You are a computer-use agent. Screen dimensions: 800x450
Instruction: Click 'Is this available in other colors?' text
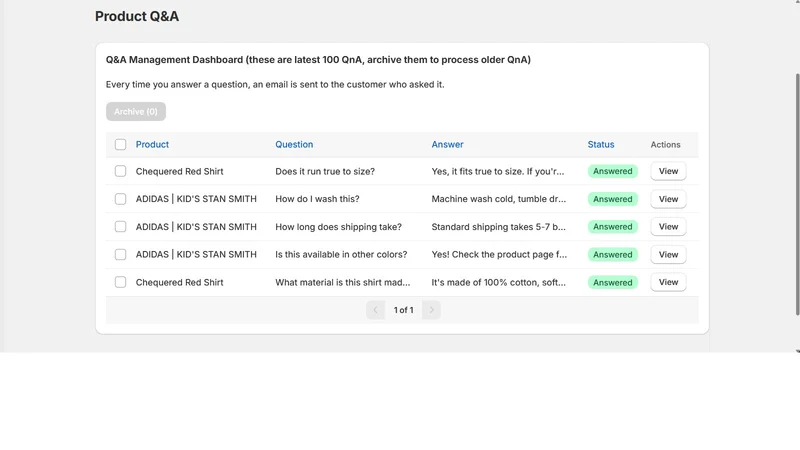(341, 255)
